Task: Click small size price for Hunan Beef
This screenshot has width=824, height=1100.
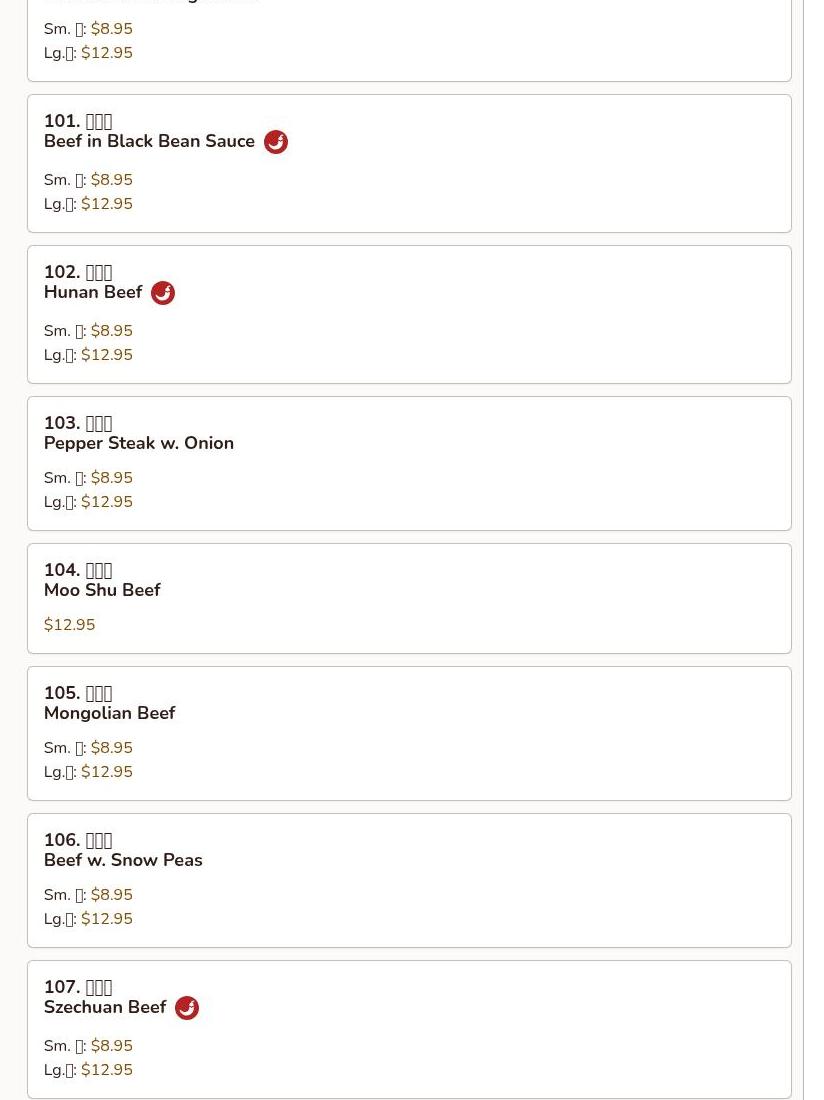Action: point(111,331)
